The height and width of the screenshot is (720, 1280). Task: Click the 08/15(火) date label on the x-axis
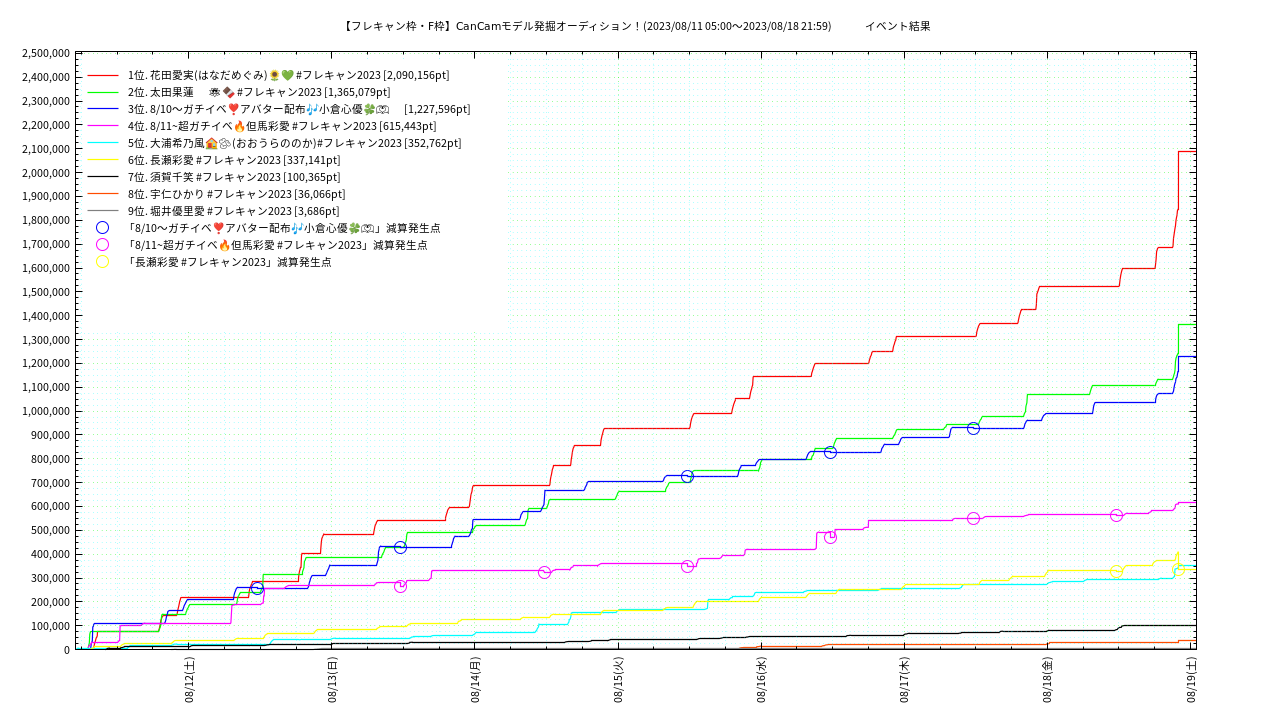pyautogui.click(x=618, y=680)
